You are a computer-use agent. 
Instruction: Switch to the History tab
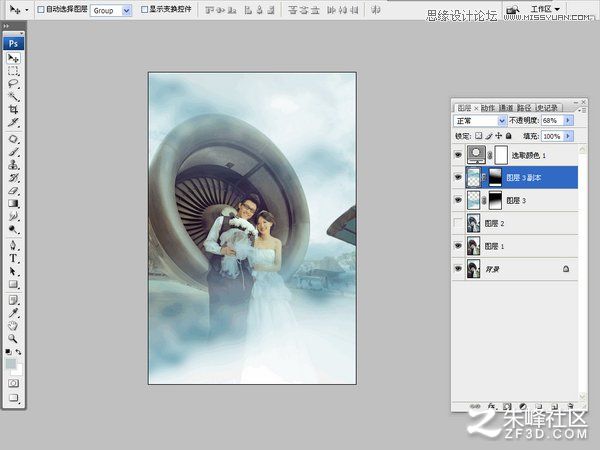547,108
